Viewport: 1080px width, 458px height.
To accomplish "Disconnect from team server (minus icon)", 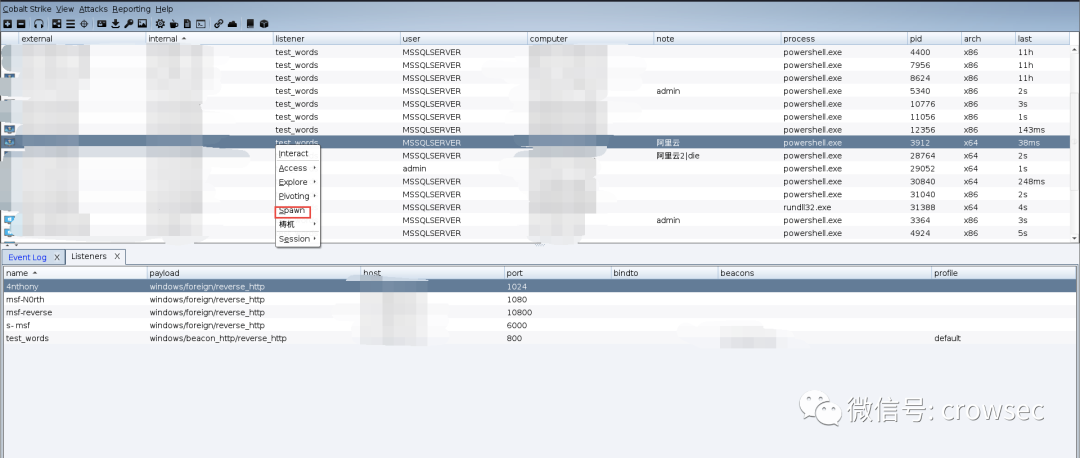I will click(21, 23).
